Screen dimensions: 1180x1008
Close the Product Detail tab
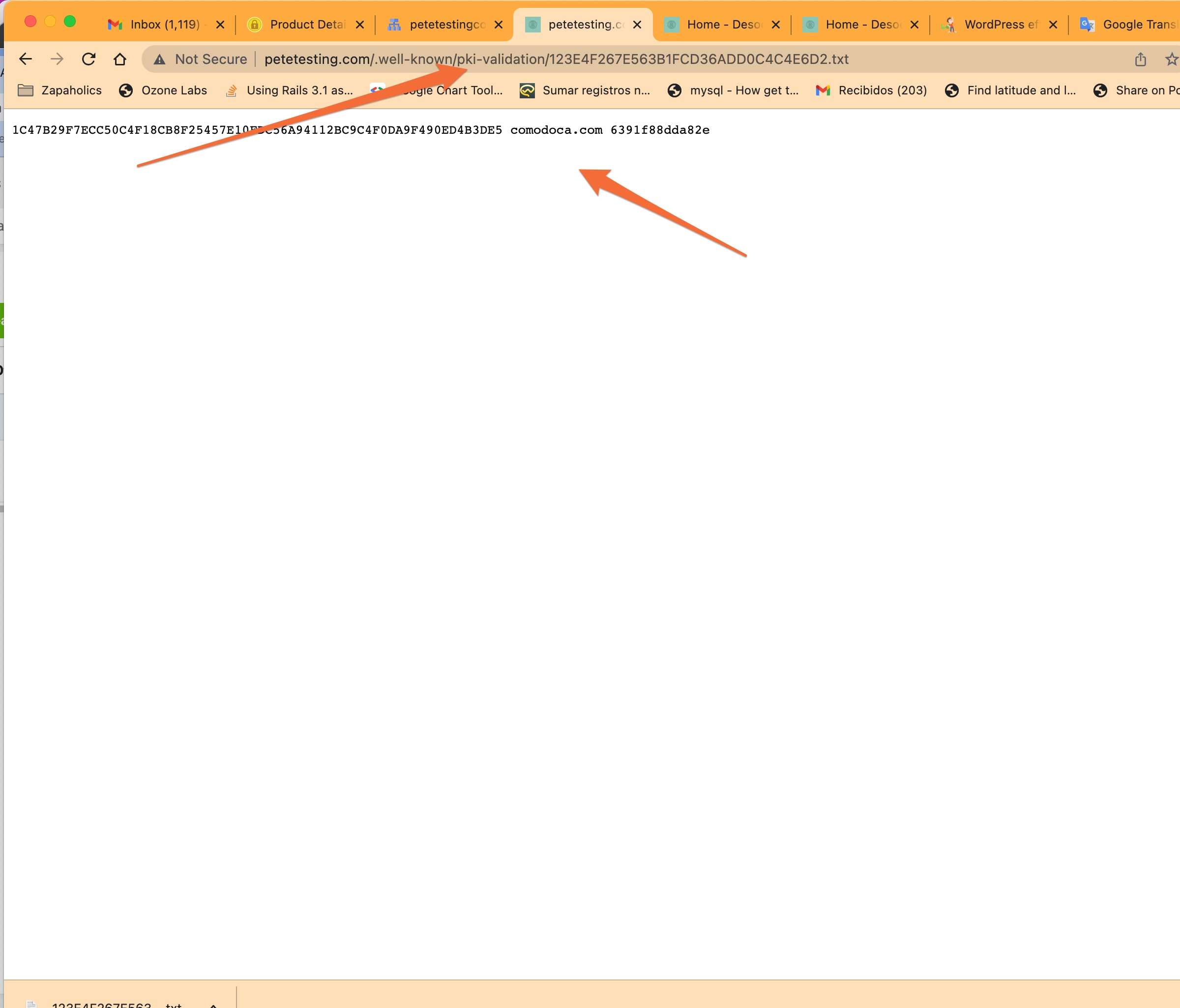(x=360, y=25)
